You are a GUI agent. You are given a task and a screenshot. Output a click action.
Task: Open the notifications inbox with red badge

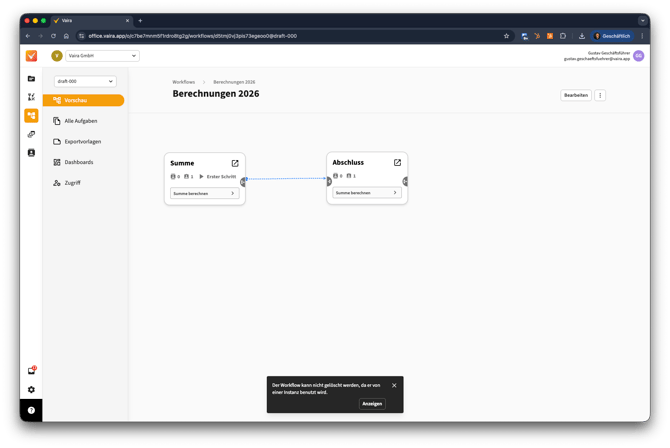click(x=32, y=370)
